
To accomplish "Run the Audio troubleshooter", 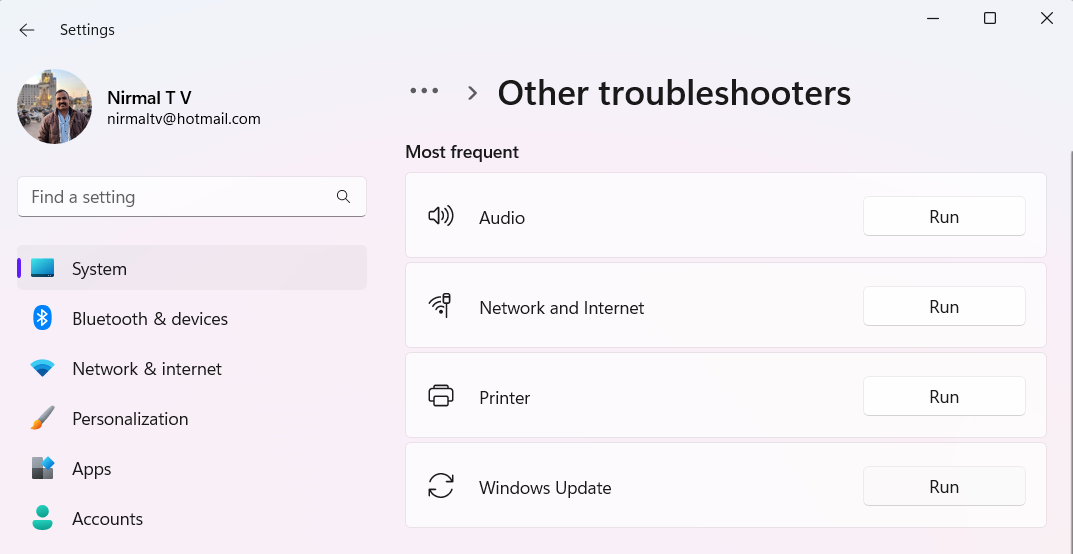I will (x=944, y=216).
